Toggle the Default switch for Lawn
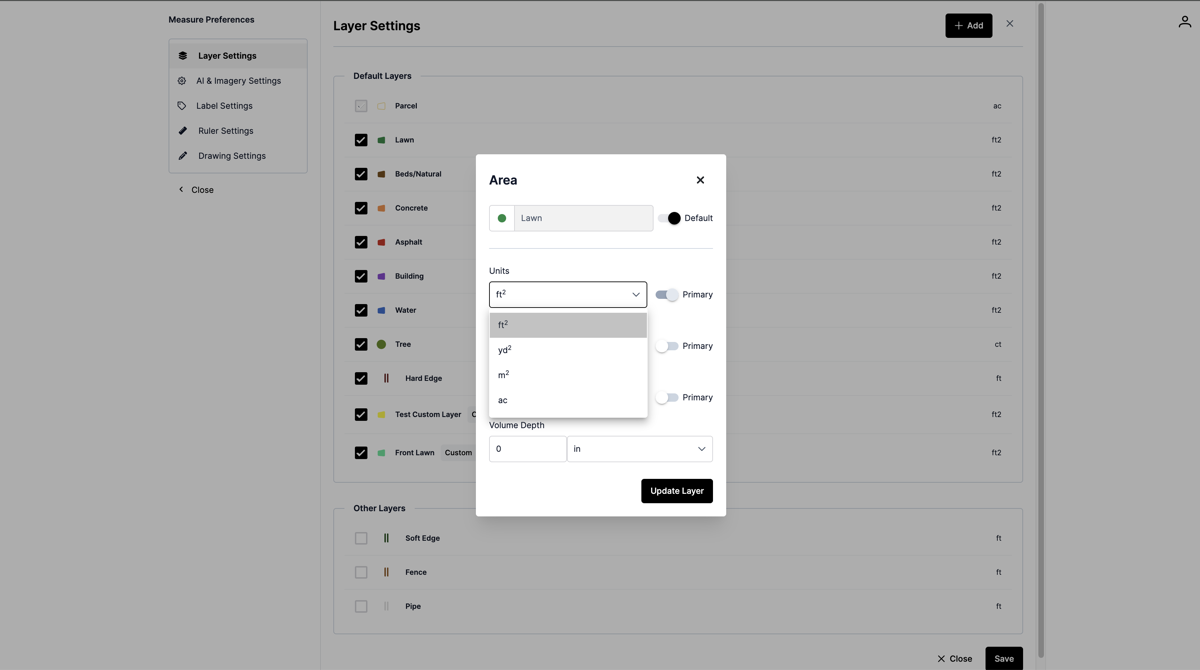The height and width of the screenshot is (670, 1200). click(x=669, y=218)
